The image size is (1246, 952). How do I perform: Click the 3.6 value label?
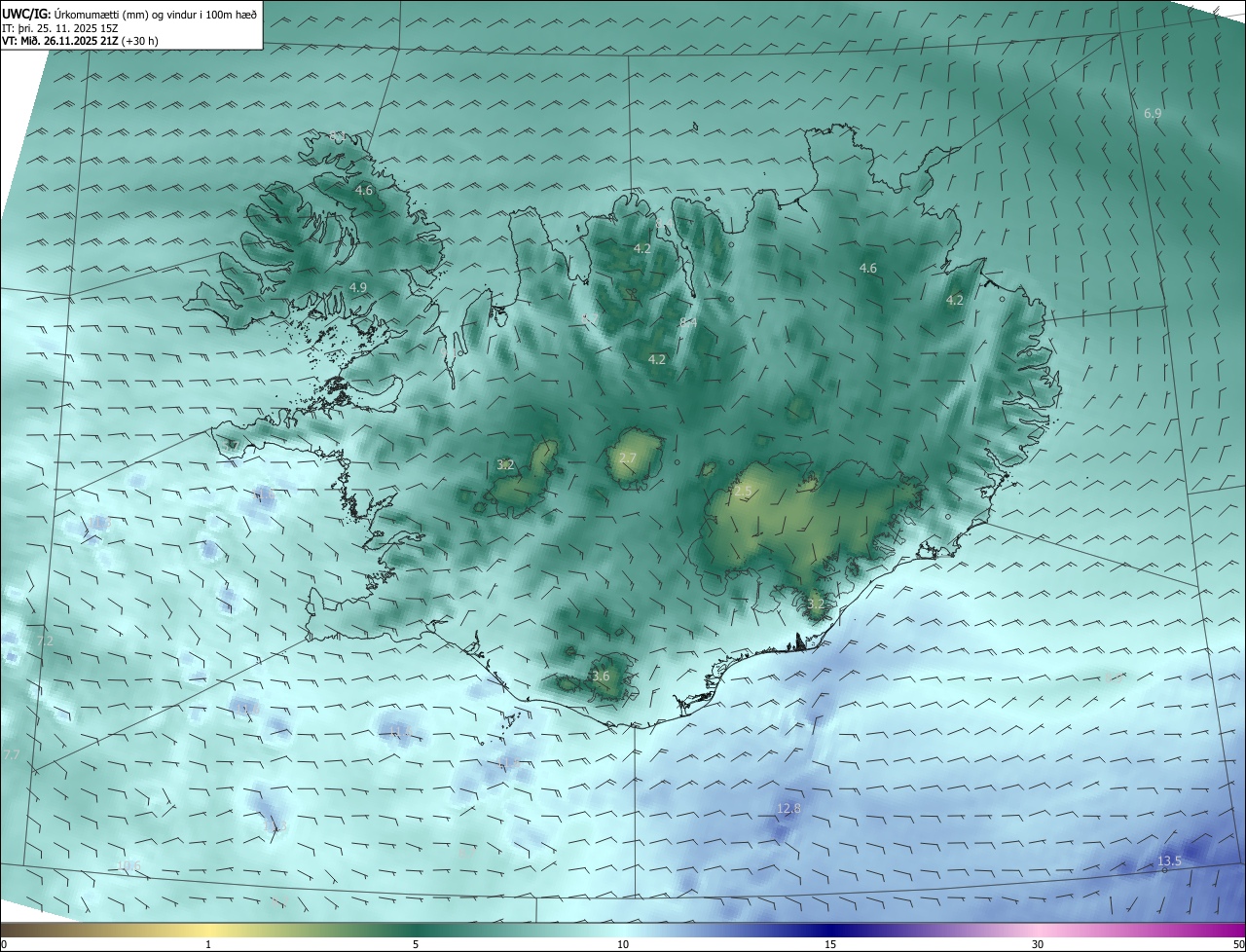(601, 676)
